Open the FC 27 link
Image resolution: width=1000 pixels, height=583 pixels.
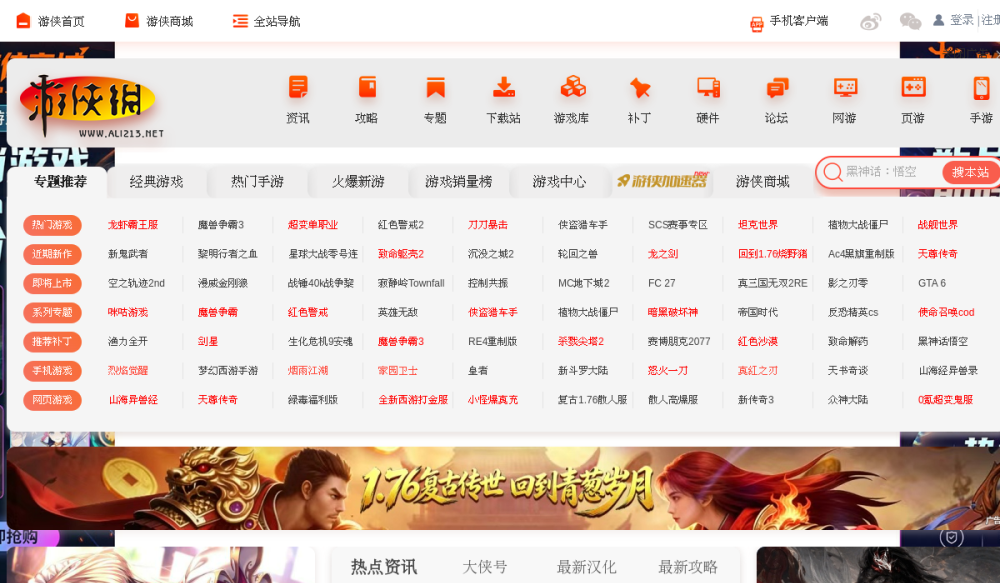pyautogui.click(x=661, y=283)
